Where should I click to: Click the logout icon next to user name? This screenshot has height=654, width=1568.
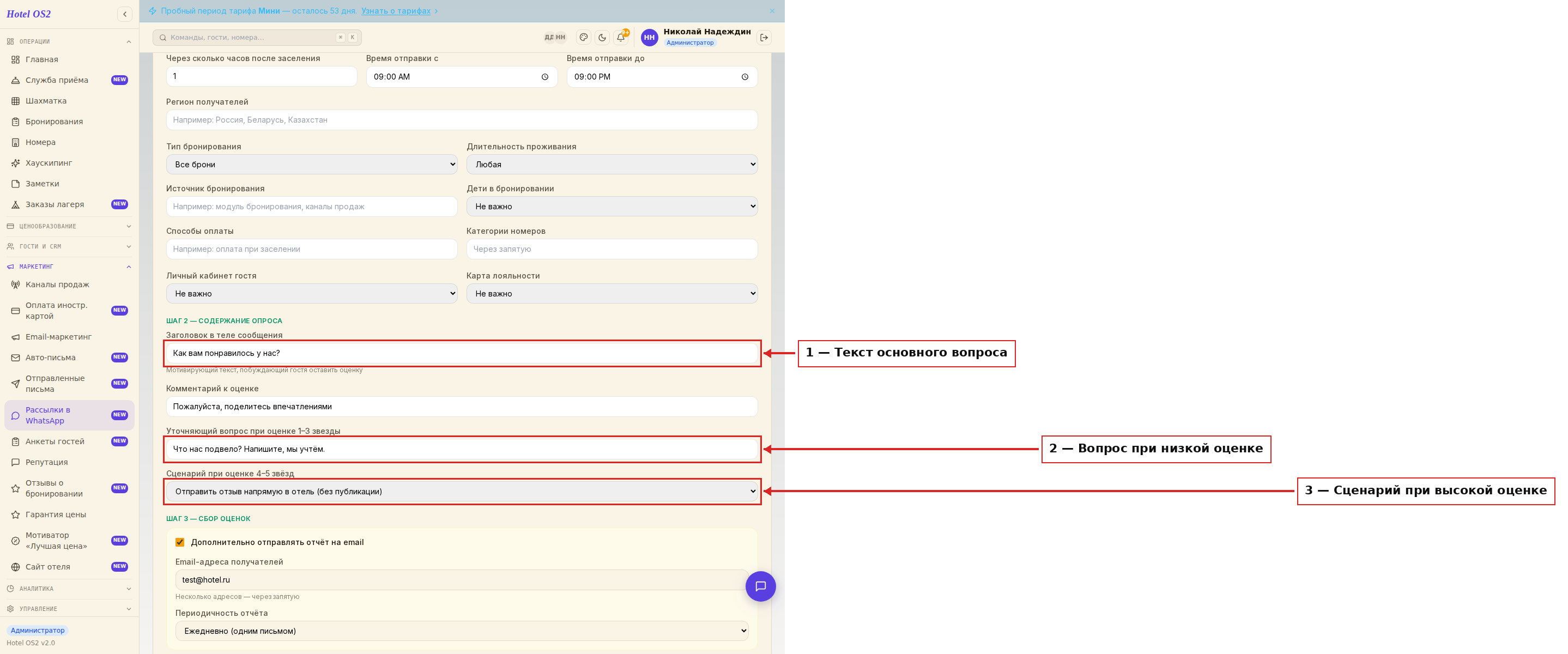764,37
